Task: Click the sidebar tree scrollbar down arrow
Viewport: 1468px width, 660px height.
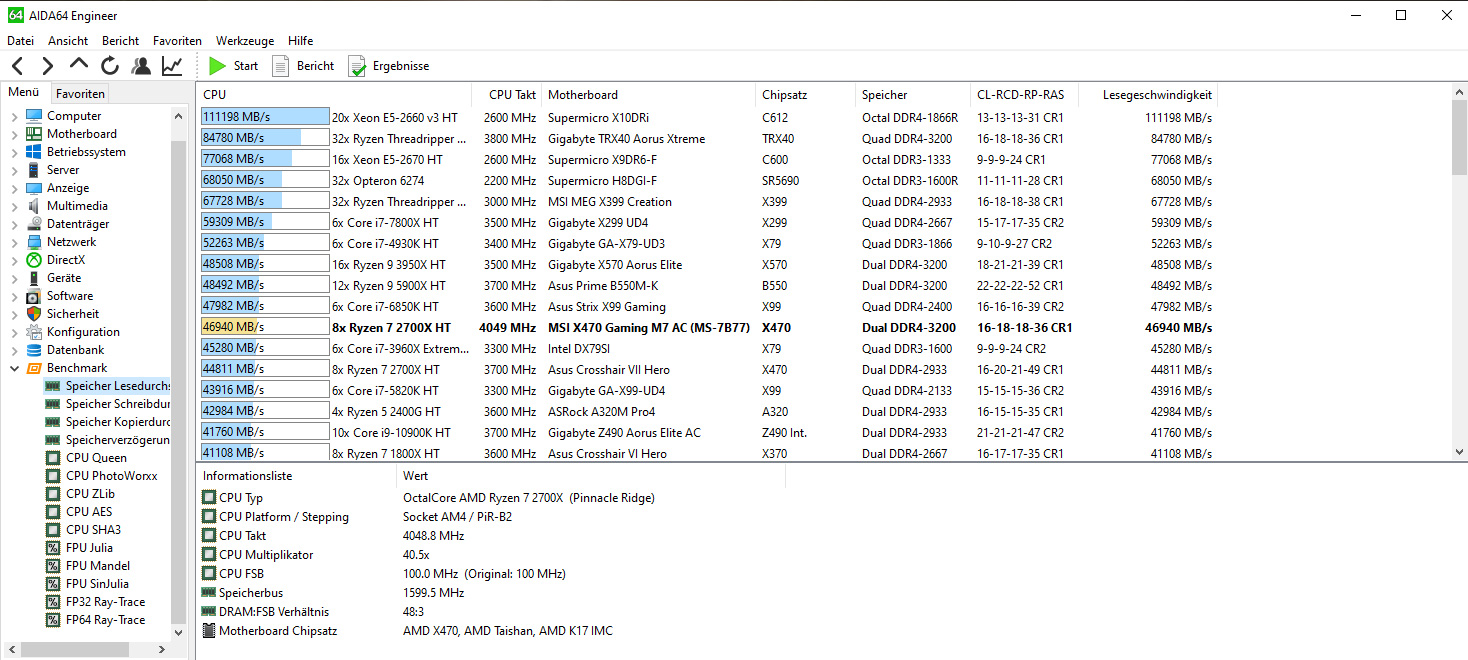Action: (178, 632)
